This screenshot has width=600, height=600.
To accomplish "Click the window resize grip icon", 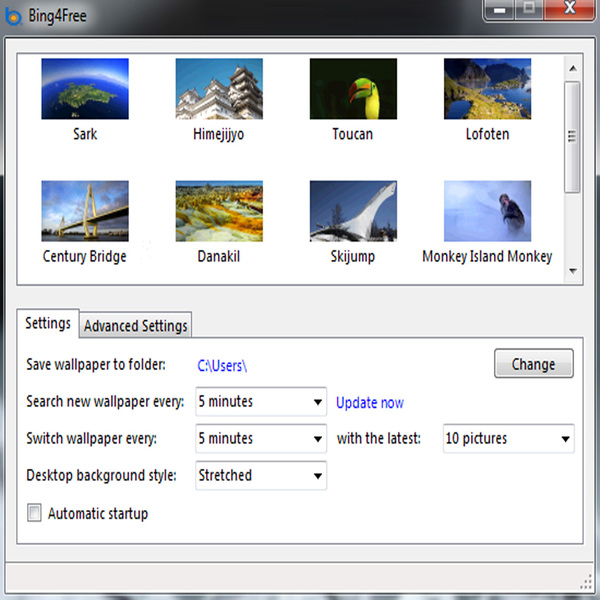I will pyautogui.click(x=586, y=582).
